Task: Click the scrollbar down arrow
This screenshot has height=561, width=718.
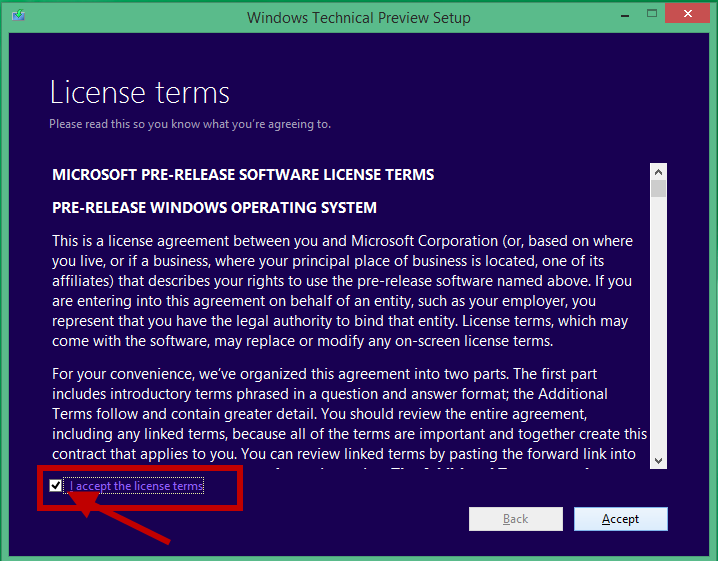Action: tap(658, 460)
